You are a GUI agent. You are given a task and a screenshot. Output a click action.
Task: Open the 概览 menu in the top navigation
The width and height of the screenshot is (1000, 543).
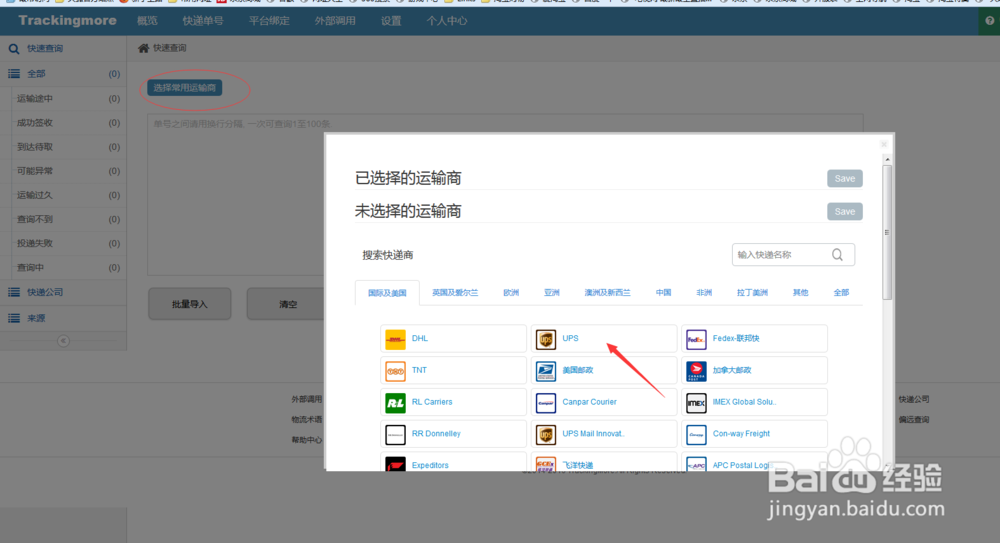click(147, 21)
